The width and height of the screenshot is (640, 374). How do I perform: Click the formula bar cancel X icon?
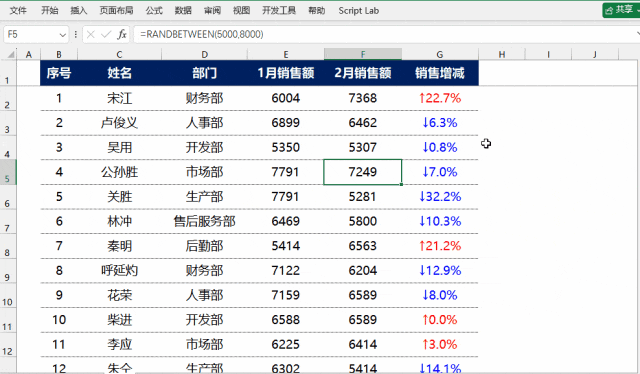pos(91,34)
